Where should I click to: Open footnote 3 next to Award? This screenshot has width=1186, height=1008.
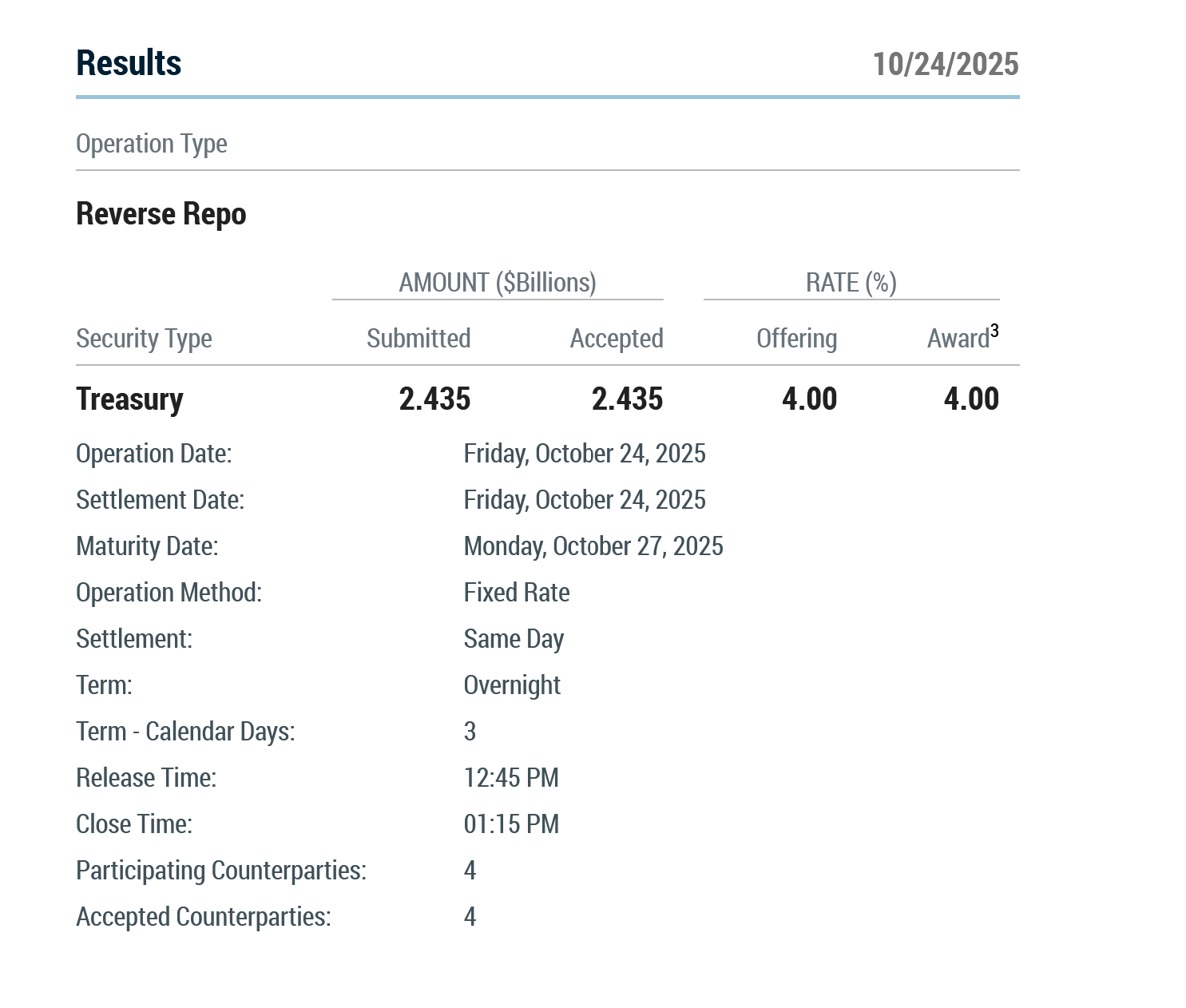click(x=995, y=331)
